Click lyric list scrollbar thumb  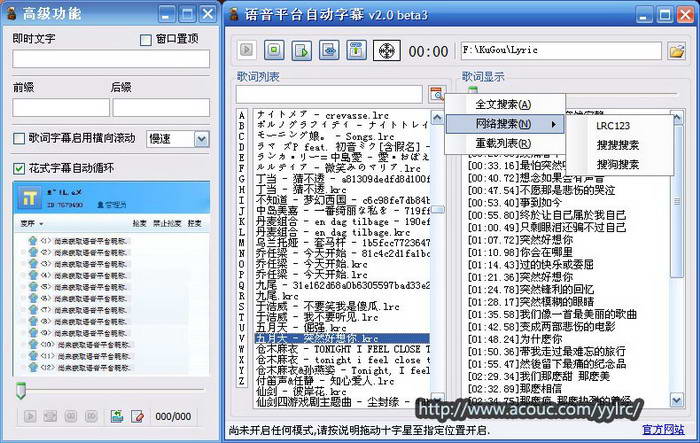[x=438, y=209]
